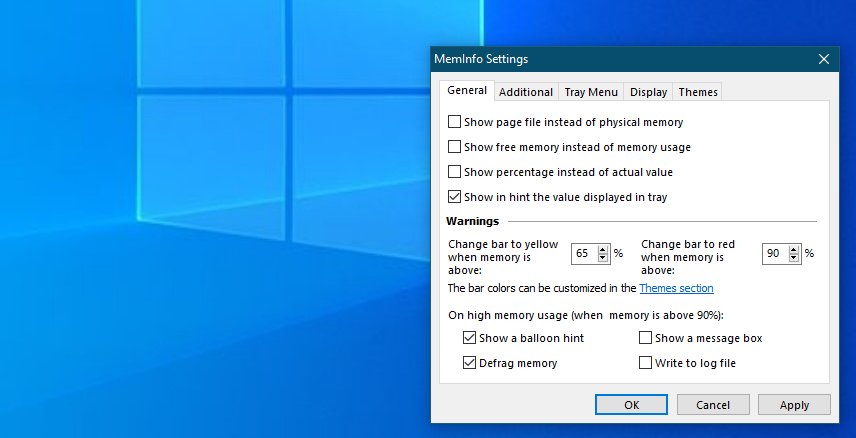Click the yellow threshold value field showing 65
The height and width of the screenshot is (438, 856).
583,254
